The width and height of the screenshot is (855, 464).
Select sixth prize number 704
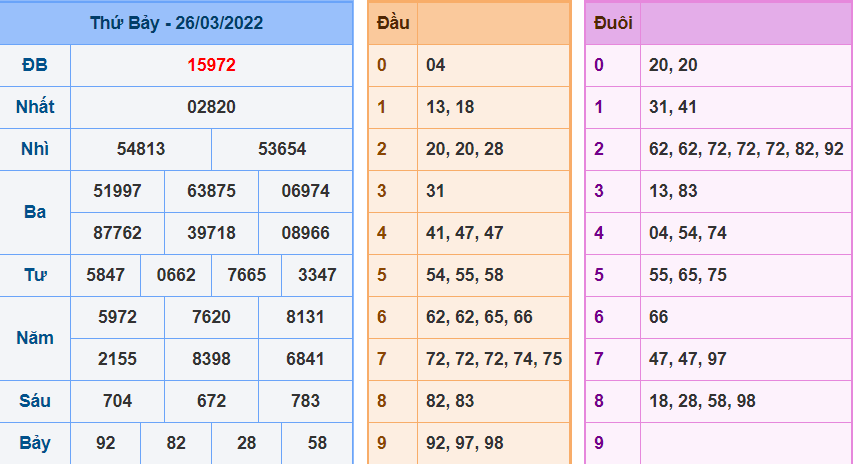[x=117, y=401]
